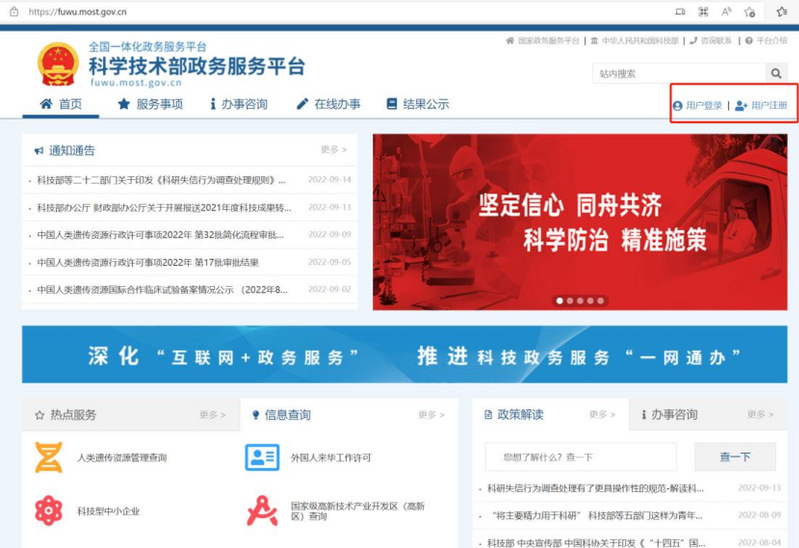Click the star icon next to 热点服务
The image size is (799, 548).
coord(39,415)
